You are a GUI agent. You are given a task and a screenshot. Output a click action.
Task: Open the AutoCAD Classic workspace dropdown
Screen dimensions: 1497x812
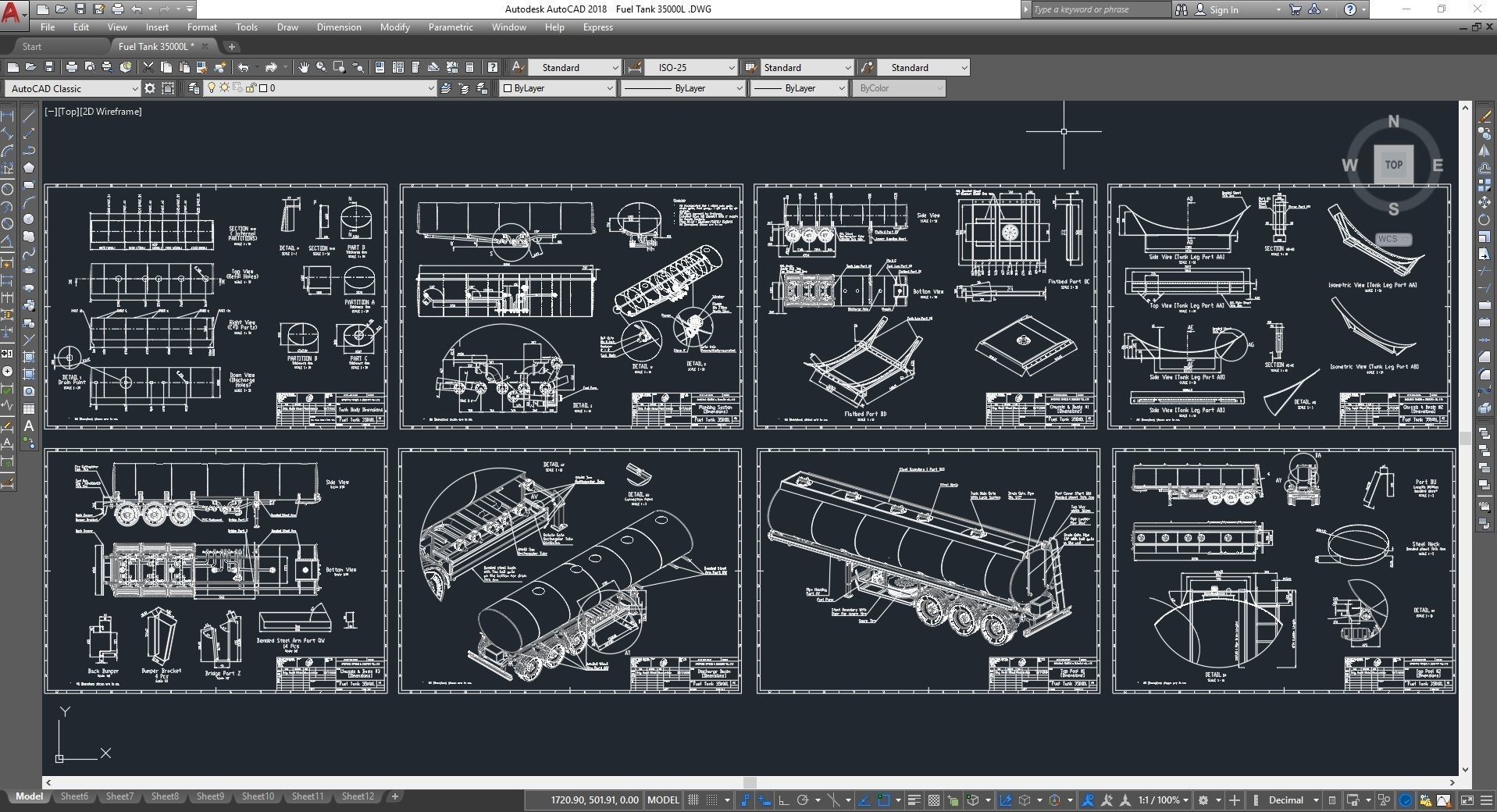[72, 88]
